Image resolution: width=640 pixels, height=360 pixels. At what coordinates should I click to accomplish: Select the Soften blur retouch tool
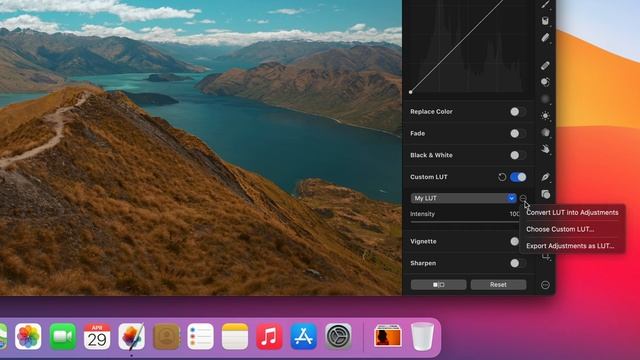(545, 99)
